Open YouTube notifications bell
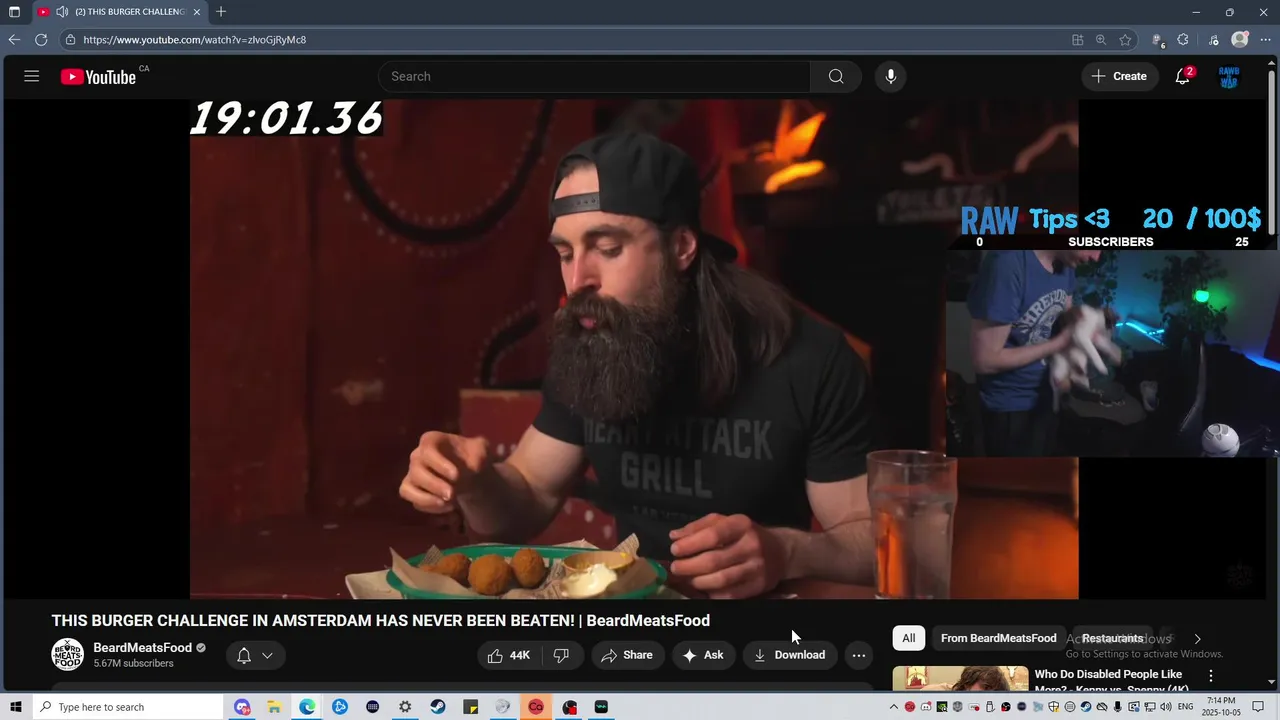Image resolution: width=1280 pixels, height=720 pixels. point(1182,76)
